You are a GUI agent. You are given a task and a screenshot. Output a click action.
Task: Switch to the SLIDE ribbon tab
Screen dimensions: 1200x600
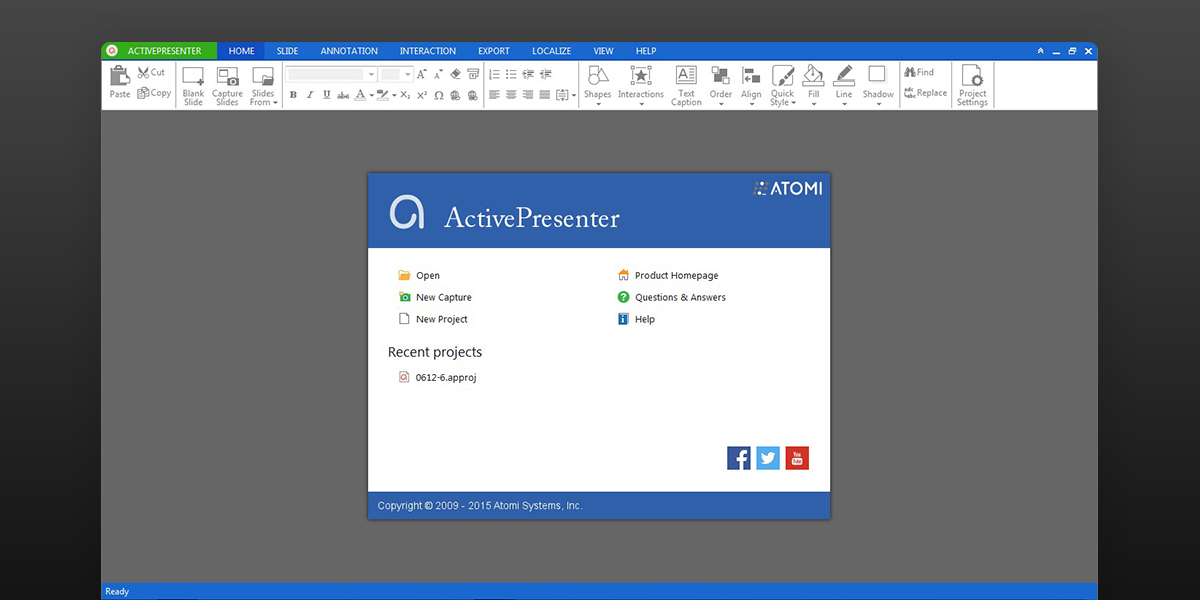click(288, 51)
